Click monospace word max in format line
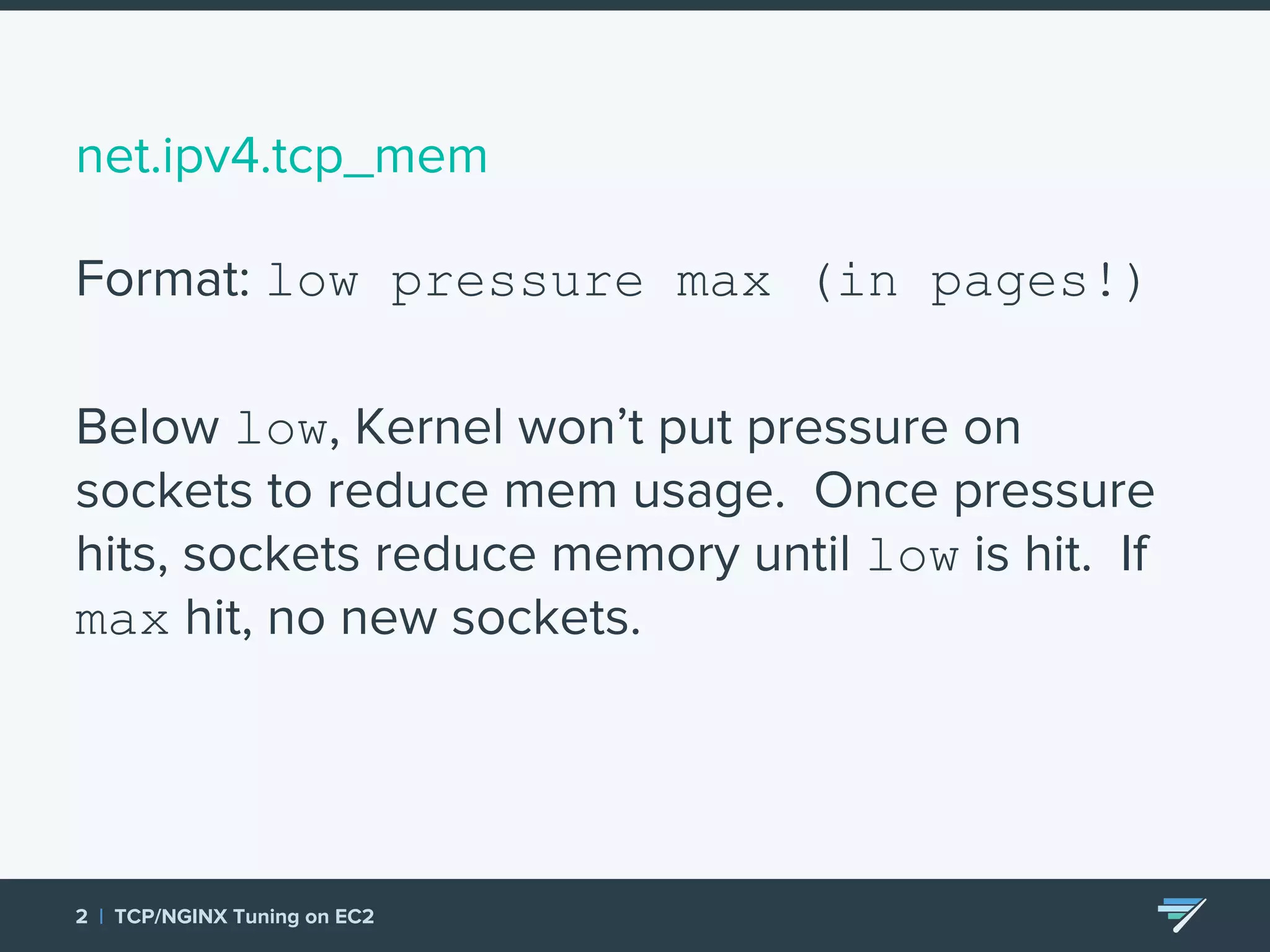The height and width of the screenshot is (952, 1270). 723,283
